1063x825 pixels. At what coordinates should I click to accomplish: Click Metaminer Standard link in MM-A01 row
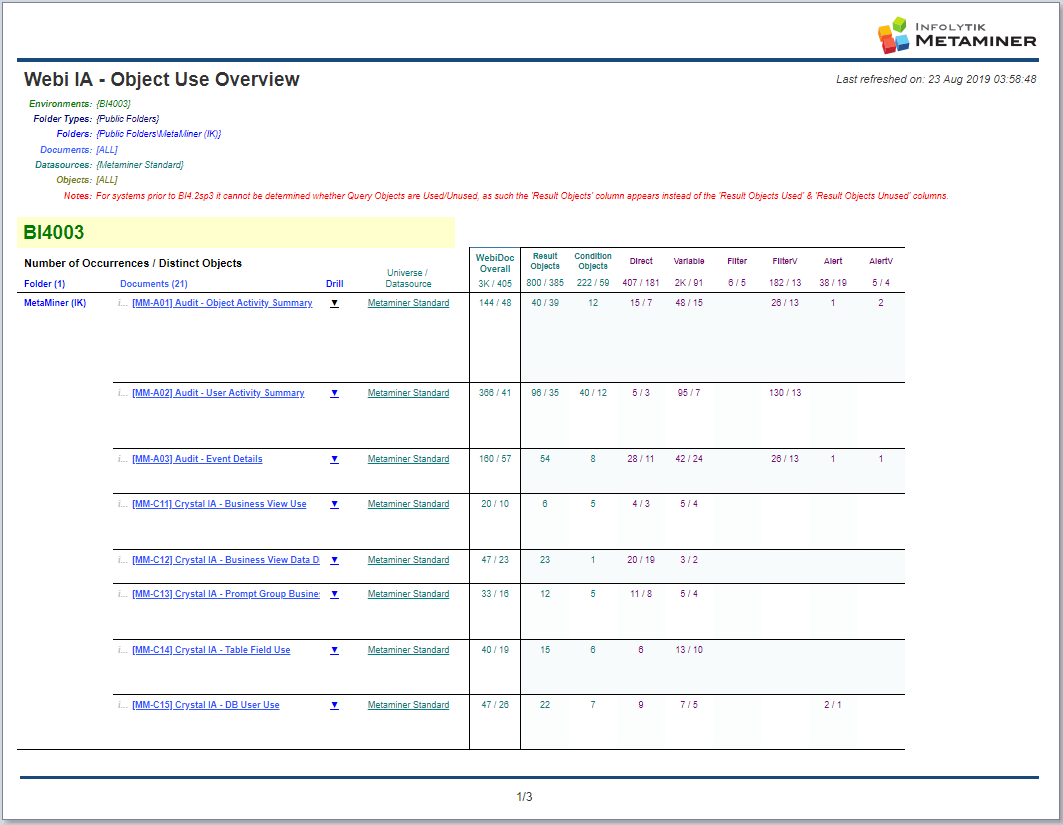coord(408,303)
